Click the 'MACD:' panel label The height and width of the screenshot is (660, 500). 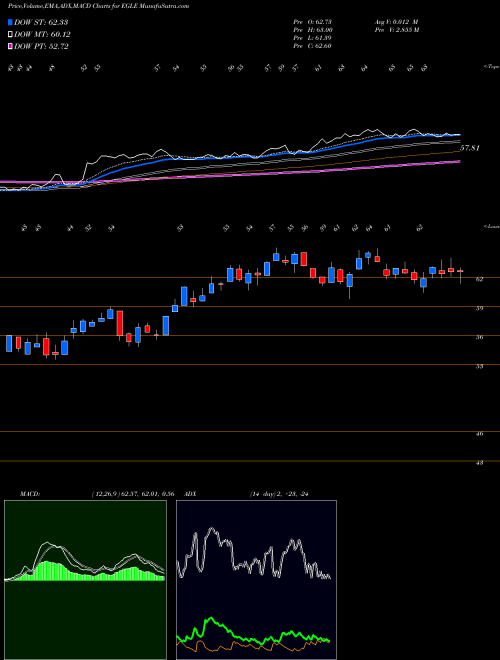point(29,494)
